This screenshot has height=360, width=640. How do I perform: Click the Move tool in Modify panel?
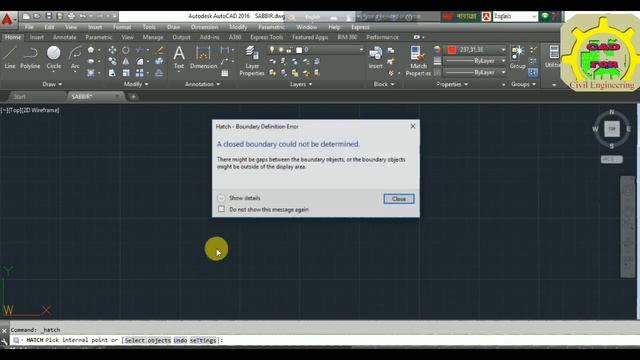[112, 50]
